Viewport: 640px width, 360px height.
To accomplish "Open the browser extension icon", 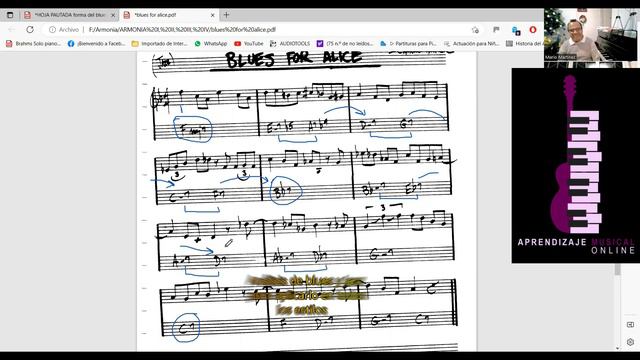I will coord(516,30).
